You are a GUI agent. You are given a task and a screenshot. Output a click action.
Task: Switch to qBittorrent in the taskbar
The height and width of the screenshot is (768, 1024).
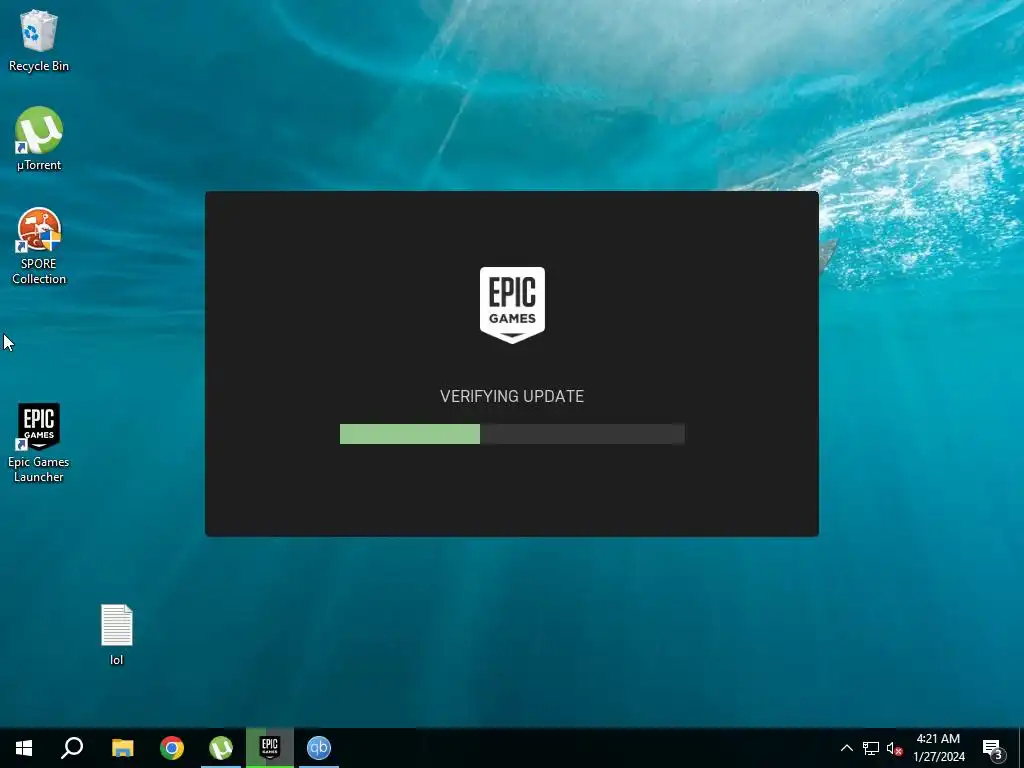pyautogui.click(x=319, y=748)
